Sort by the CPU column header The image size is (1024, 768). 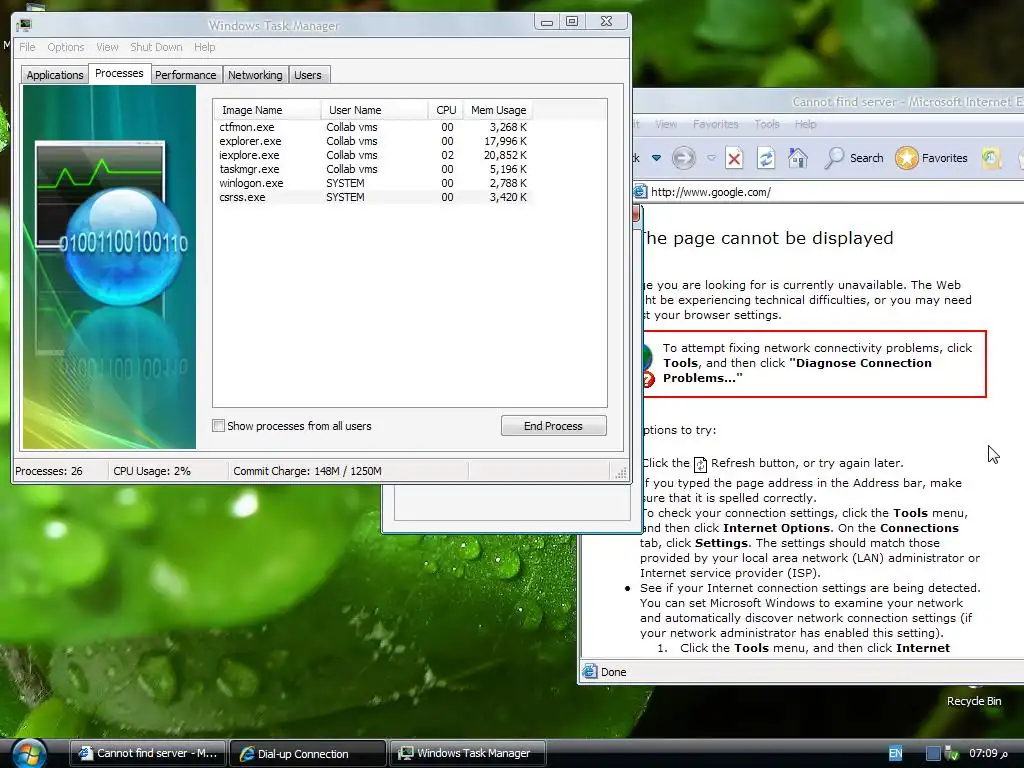[x=446, y=110]
